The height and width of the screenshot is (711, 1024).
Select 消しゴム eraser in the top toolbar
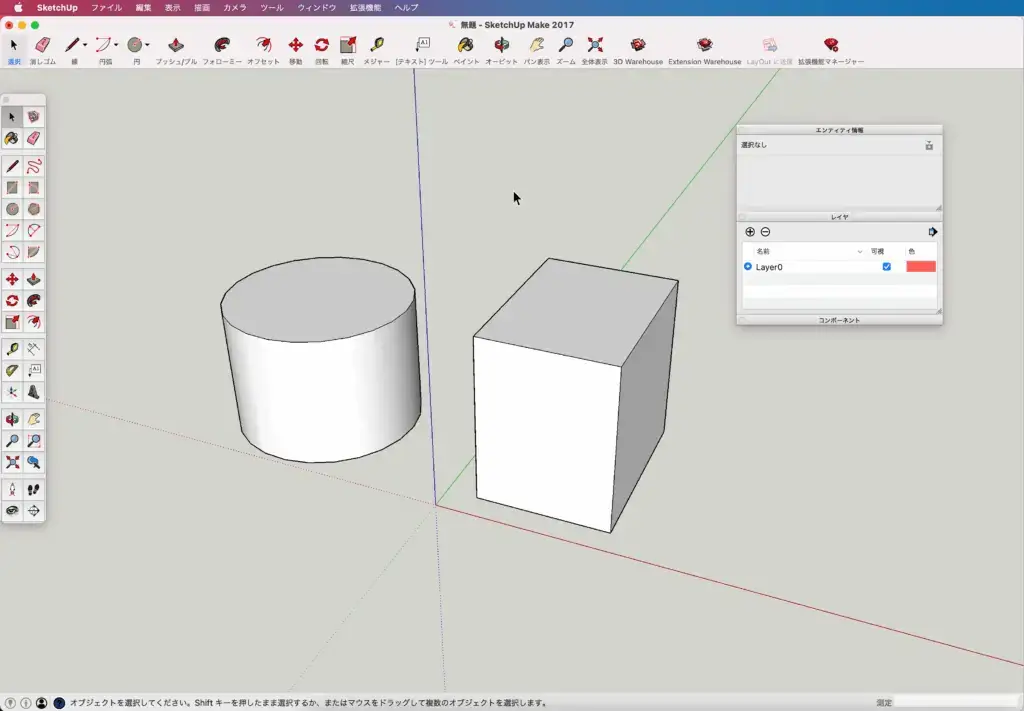pos(42,51)
